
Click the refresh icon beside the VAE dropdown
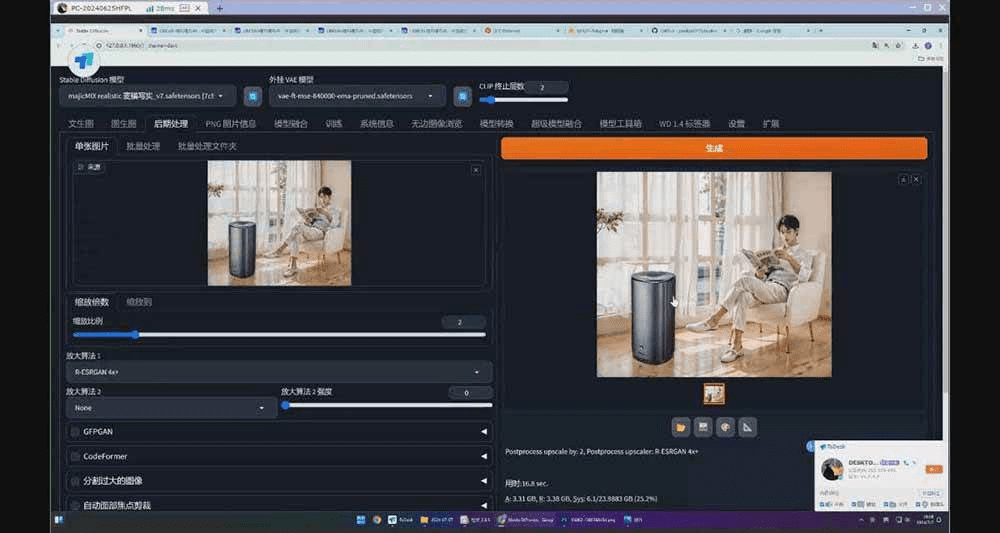pyautogui.click(x=462, y=96)
